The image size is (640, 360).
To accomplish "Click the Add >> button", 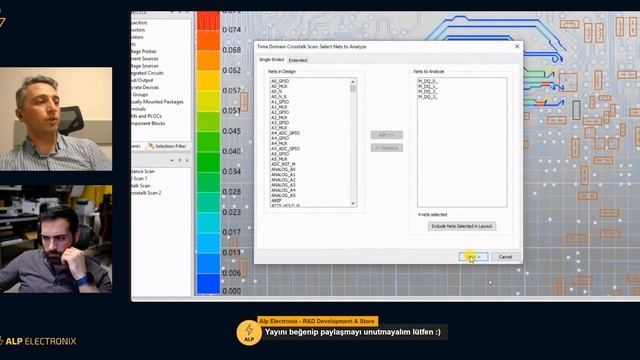I will pyautogui.click(x=387, y=135).
